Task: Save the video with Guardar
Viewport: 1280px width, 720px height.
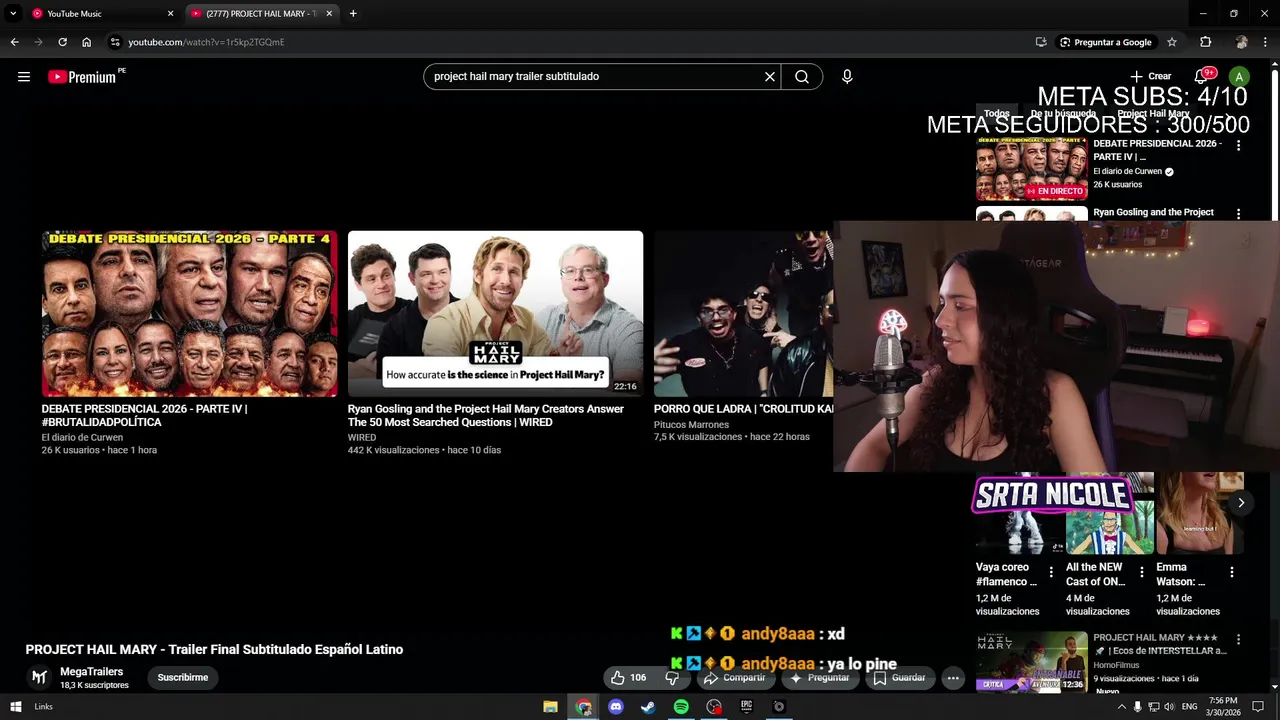Action: coord(899,678)
